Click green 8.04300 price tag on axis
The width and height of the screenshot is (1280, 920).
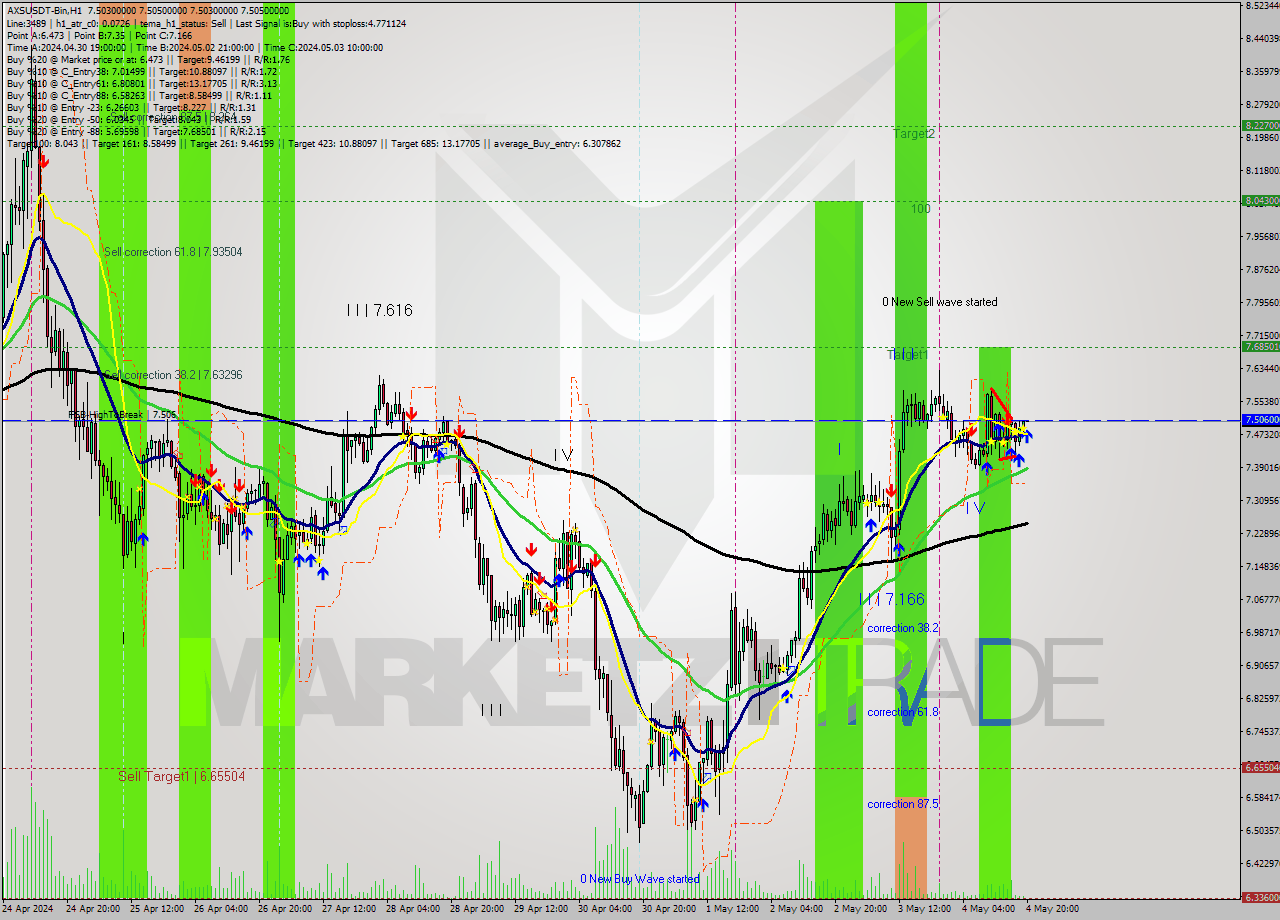1261,201
